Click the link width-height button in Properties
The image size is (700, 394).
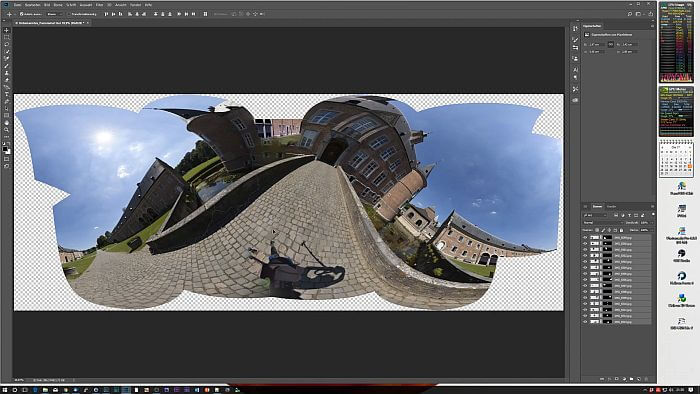(x=611, y=44)
